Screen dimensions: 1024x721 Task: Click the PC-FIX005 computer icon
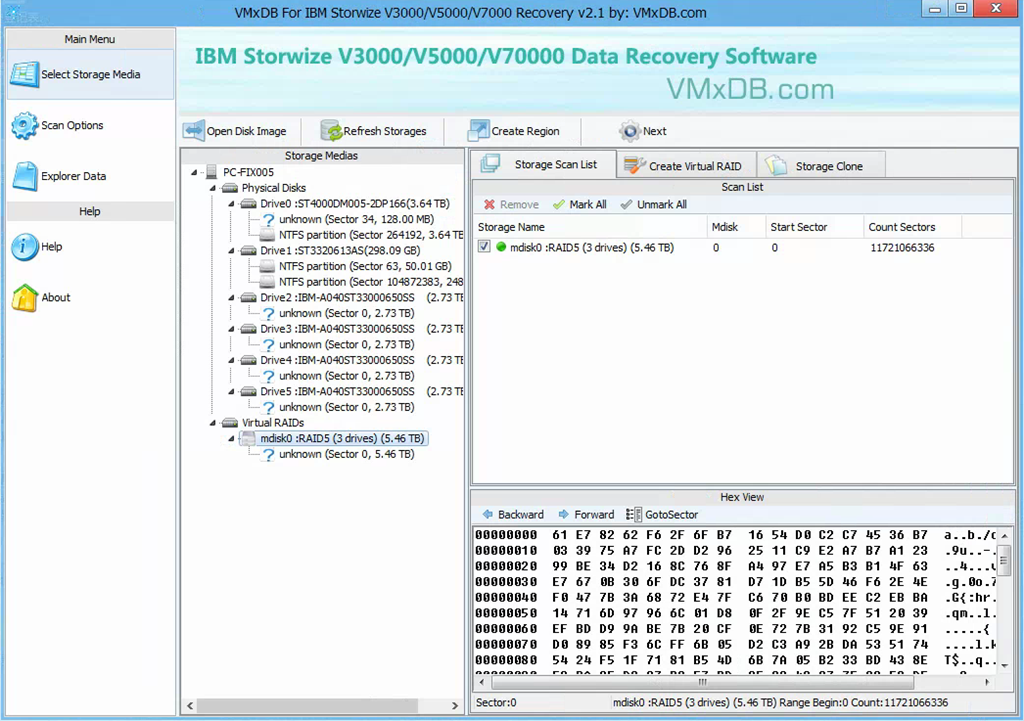click(x=212, y=172)
